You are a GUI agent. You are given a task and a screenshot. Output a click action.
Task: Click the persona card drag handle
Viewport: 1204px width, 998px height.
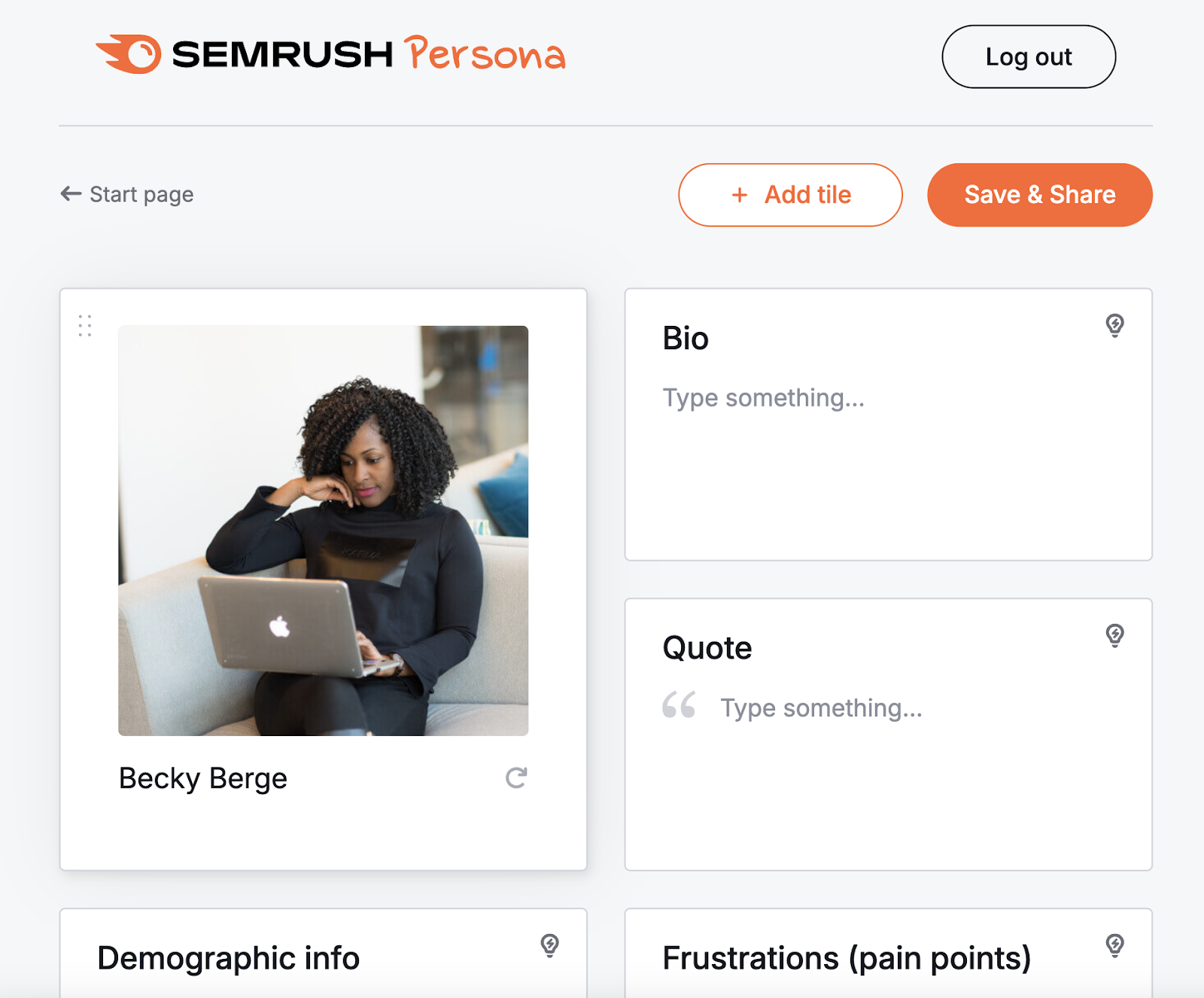(84, 326)
